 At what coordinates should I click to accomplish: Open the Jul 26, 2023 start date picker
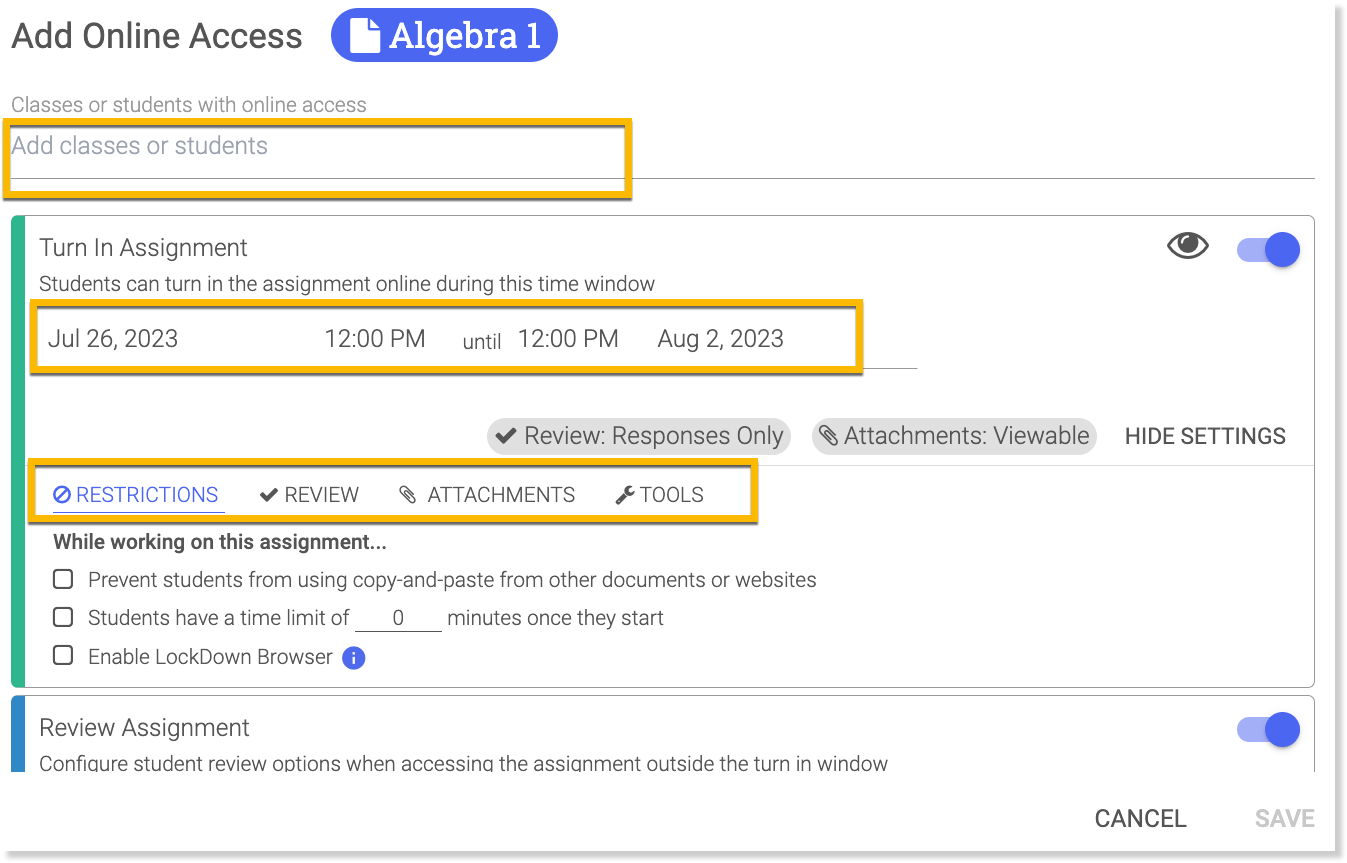pyautogui.click(x=113, y=339)
